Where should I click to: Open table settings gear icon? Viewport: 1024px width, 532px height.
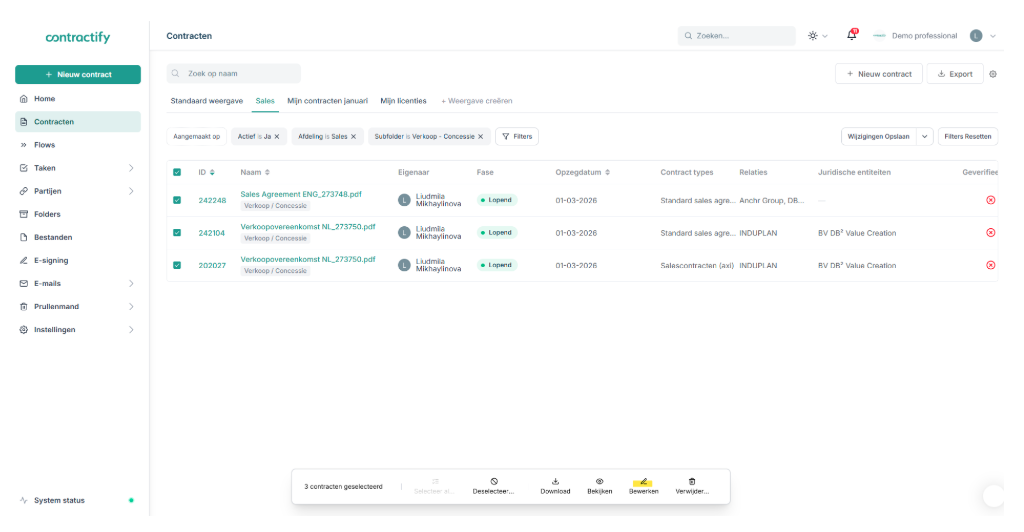[993, 74]
